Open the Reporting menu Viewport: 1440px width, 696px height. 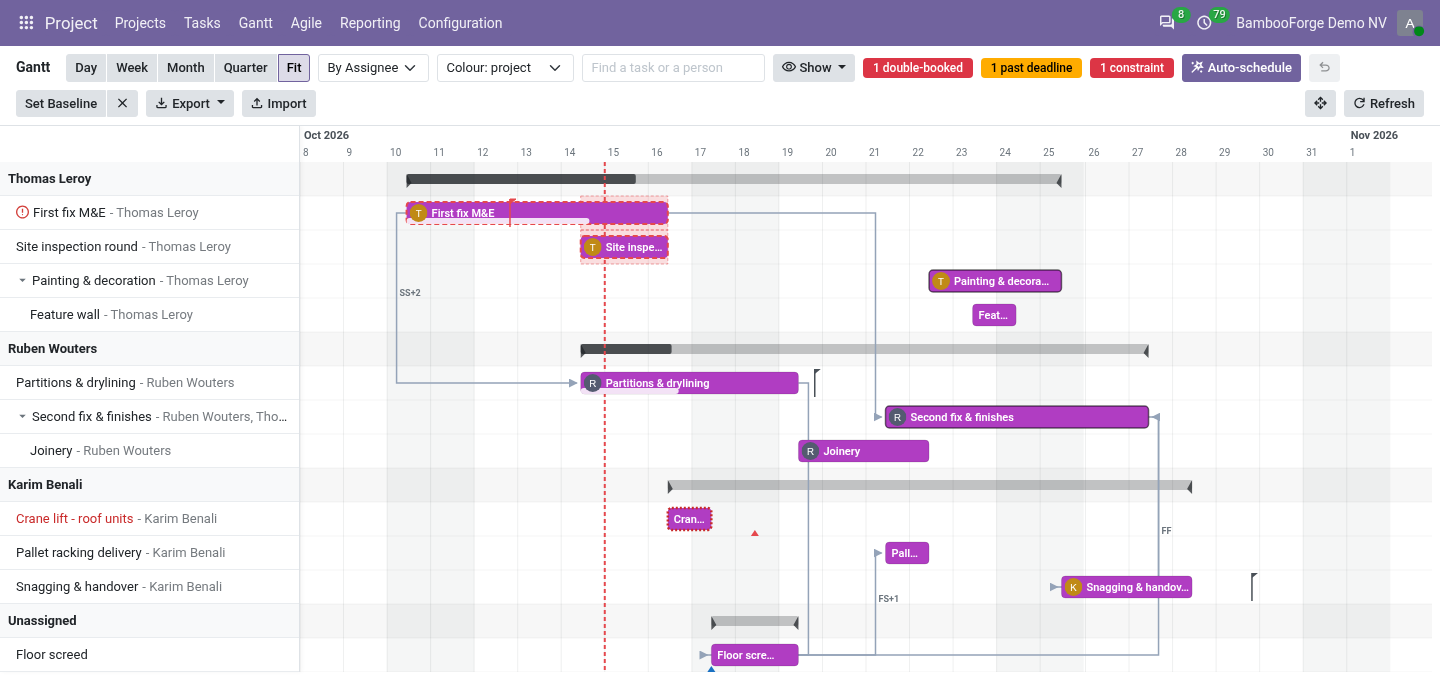point(370,23)
